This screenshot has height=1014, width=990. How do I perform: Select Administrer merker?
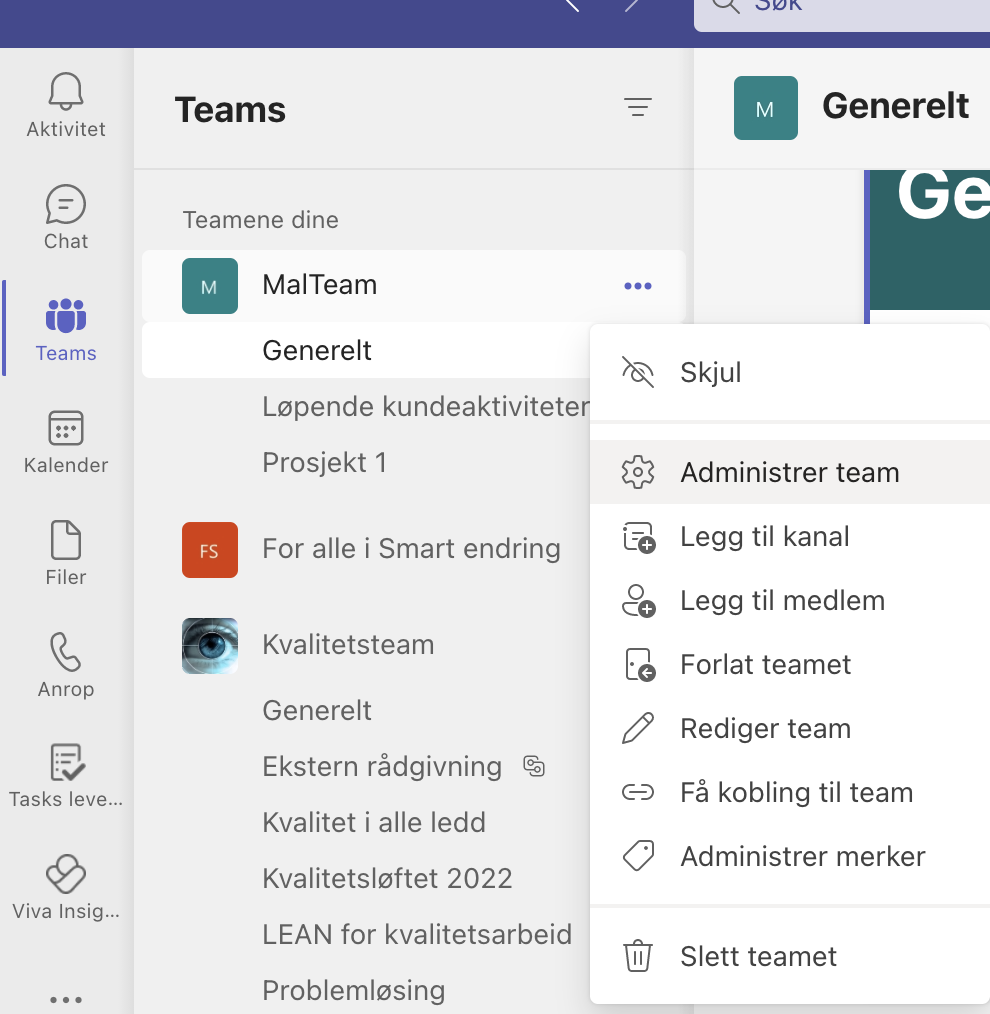[x=790, y=857]
